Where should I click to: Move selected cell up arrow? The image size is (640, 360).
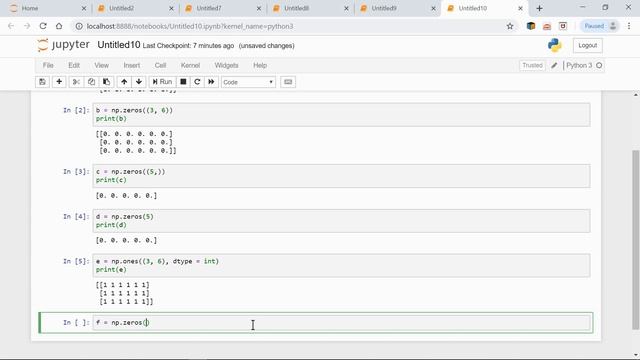pyautogui.click(x=124, y=82)
